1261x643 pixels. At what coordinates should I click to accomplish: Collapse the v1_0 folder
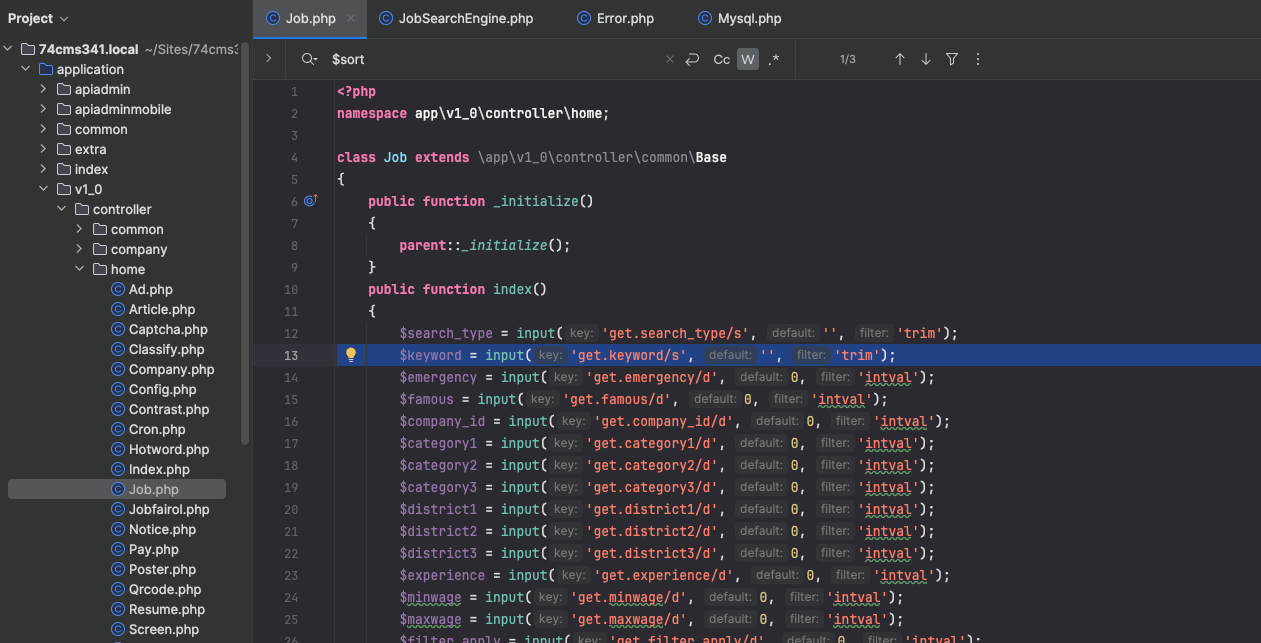[x=44, y=189]
